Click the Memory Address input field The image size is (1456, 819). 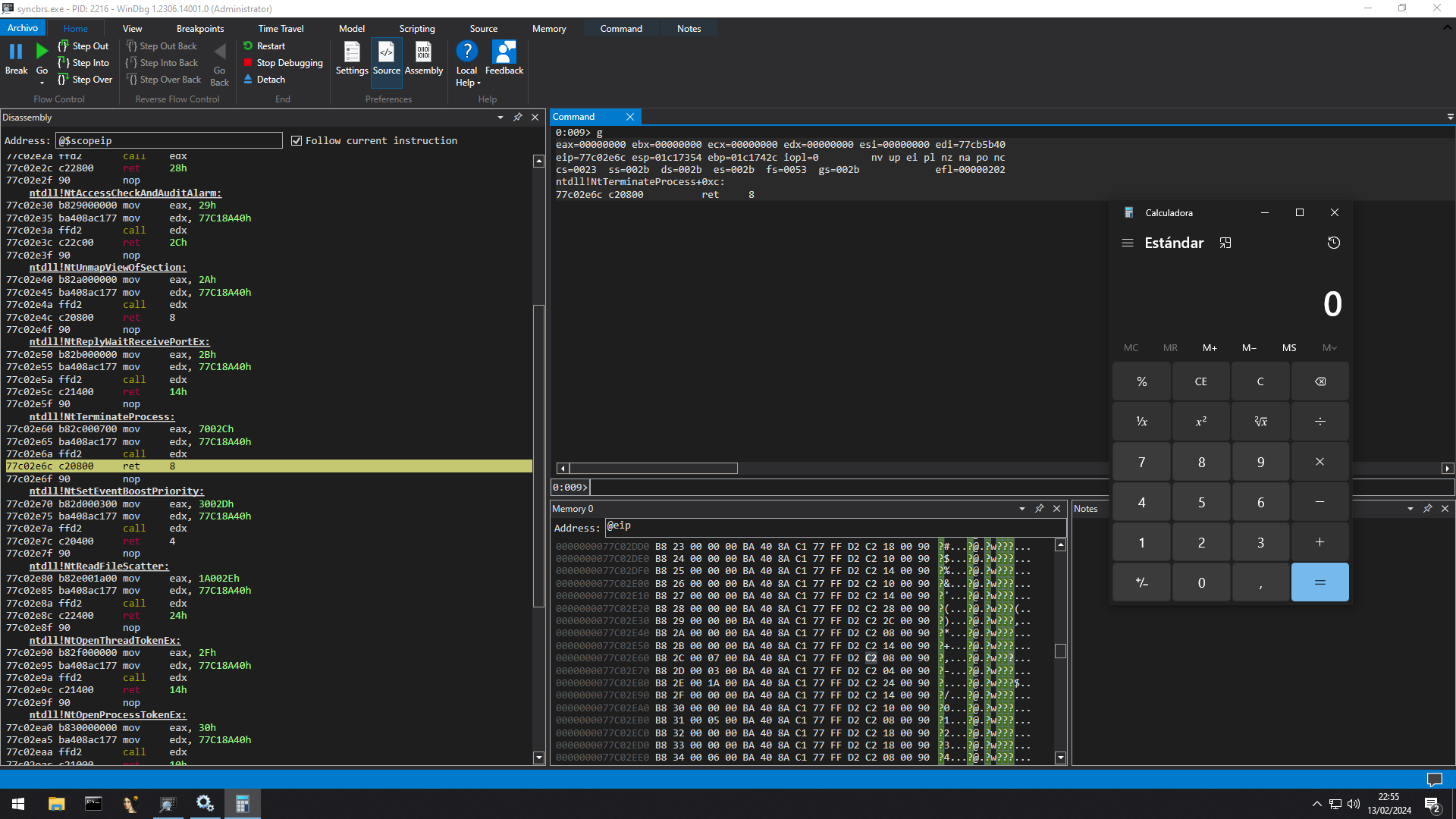835,527
